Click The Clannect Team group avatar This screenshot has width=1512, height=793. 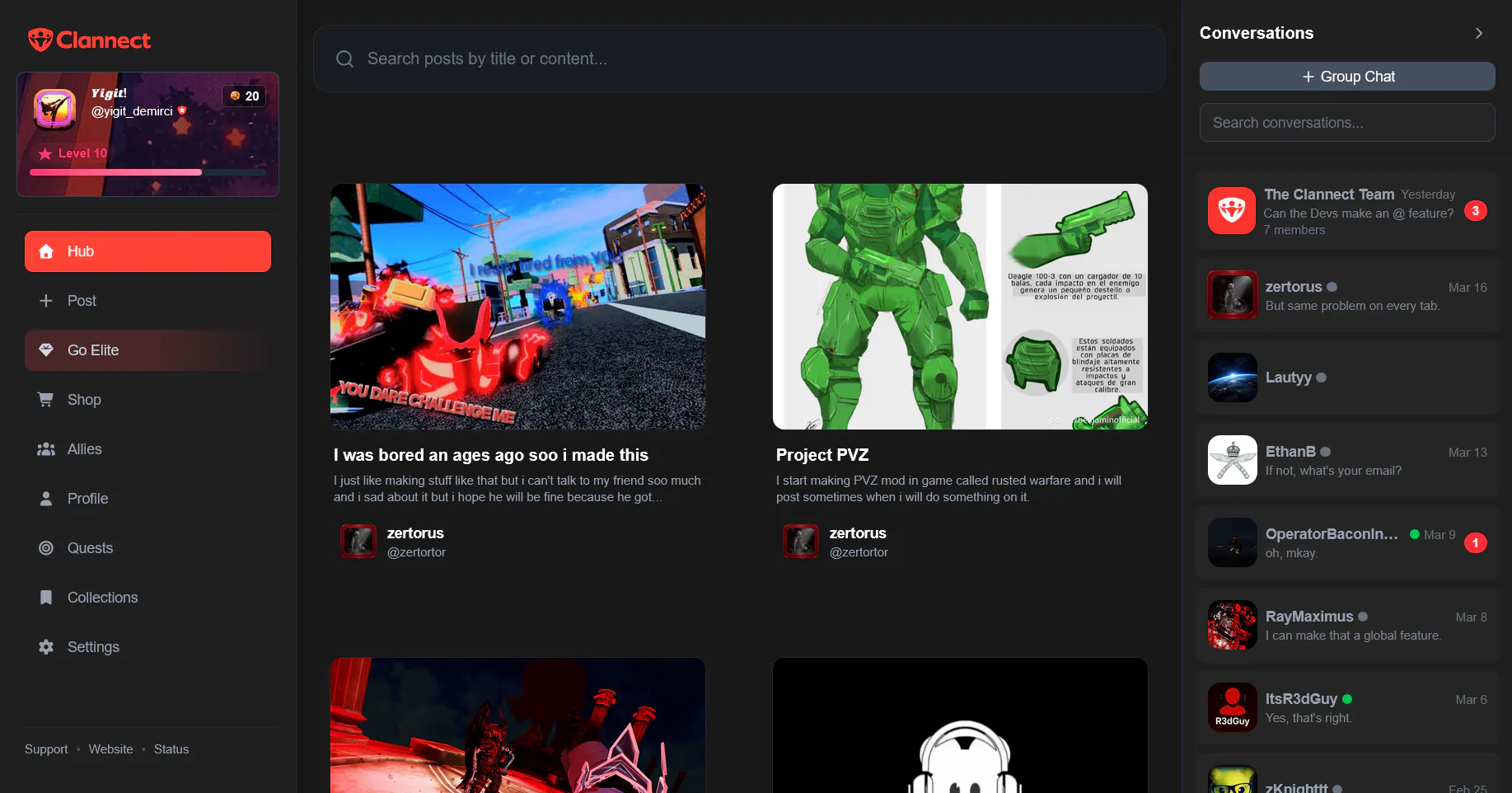click(1232, 211)
